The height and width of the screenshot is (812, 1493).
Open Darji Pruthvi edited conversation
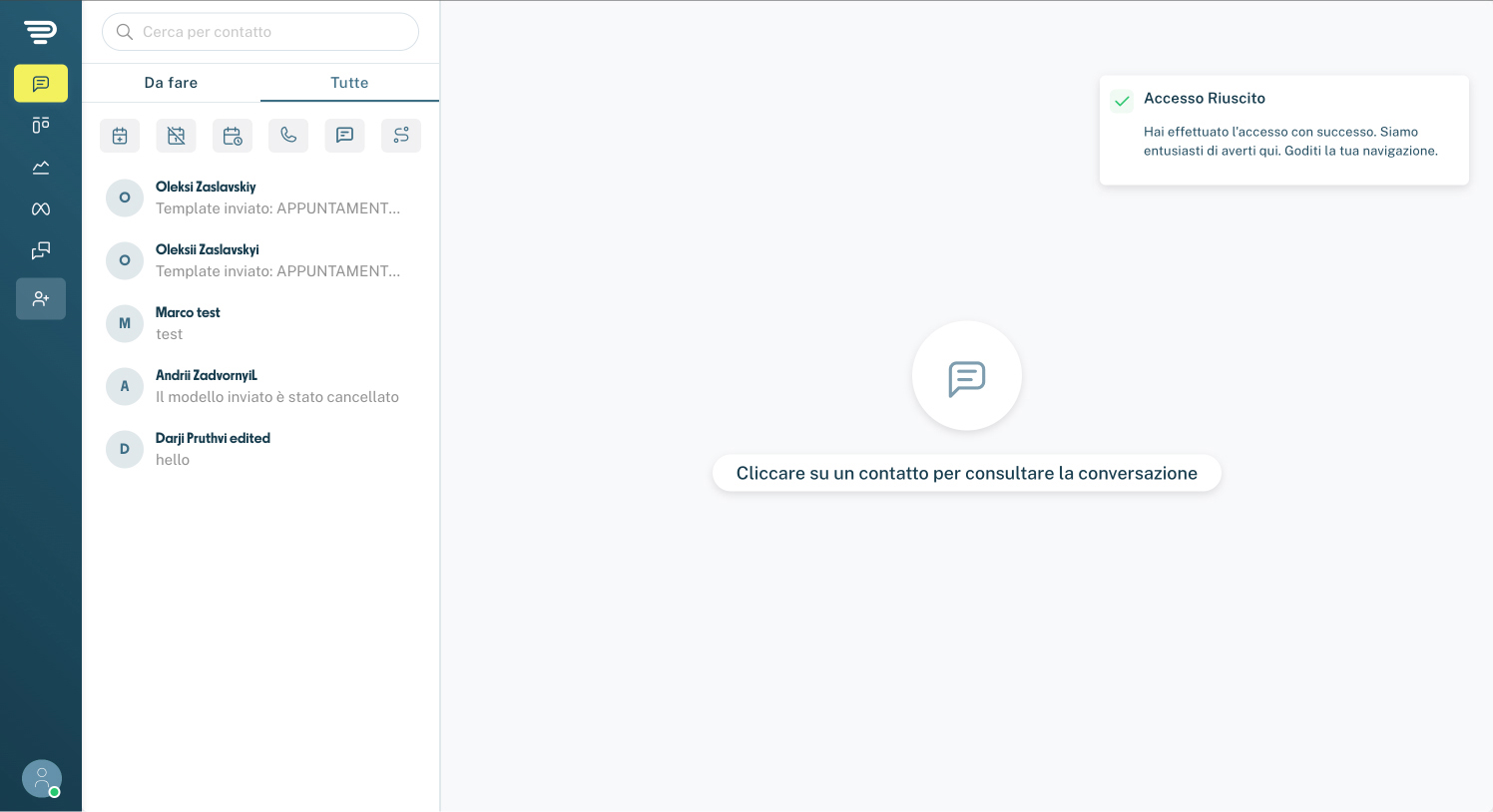[260, 449]
